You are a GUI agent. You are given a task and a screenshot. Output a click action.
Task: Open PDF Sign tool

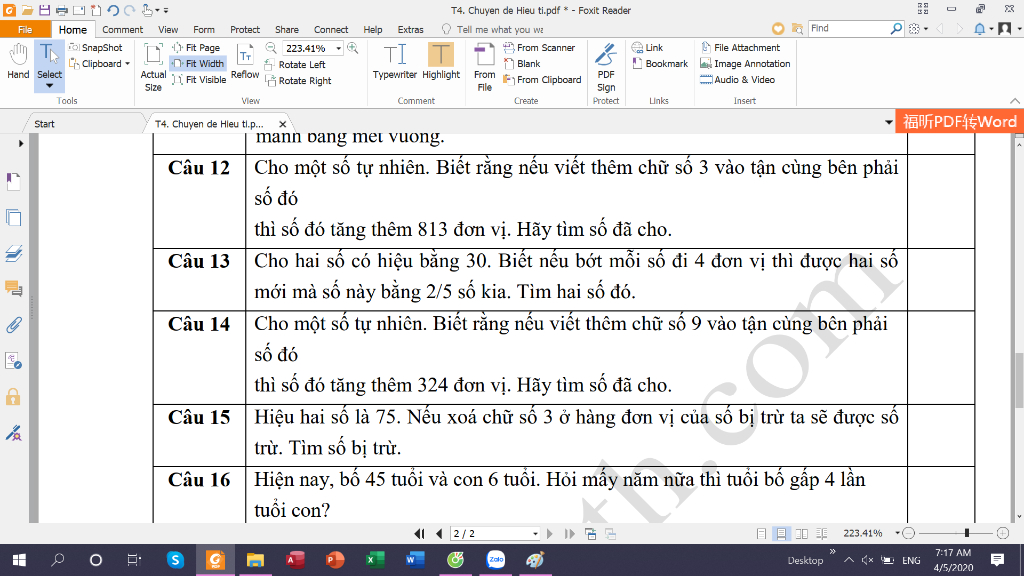[x=606, y=67]
